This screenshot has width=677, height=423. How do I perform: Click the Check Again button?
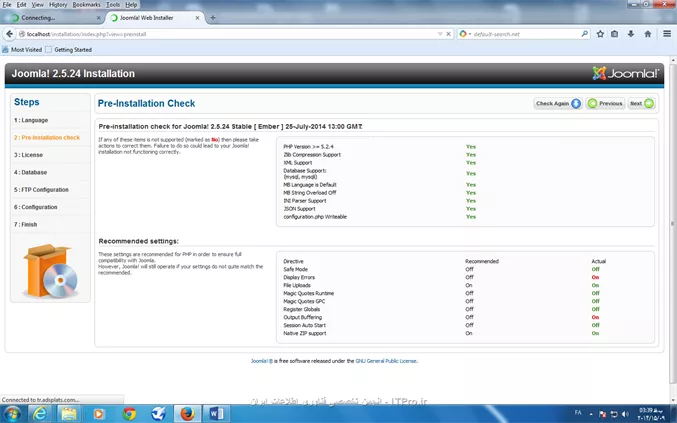tap(558, 104)
